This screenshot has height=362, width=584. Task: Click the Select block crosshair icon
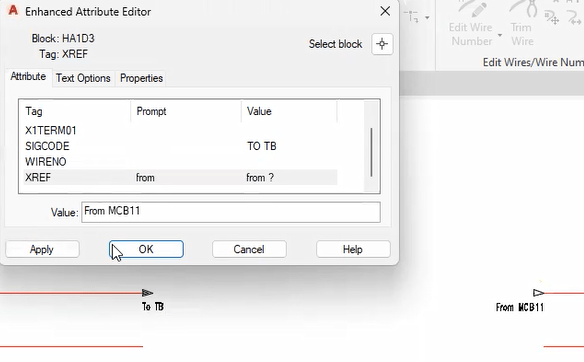coord(382,44)
